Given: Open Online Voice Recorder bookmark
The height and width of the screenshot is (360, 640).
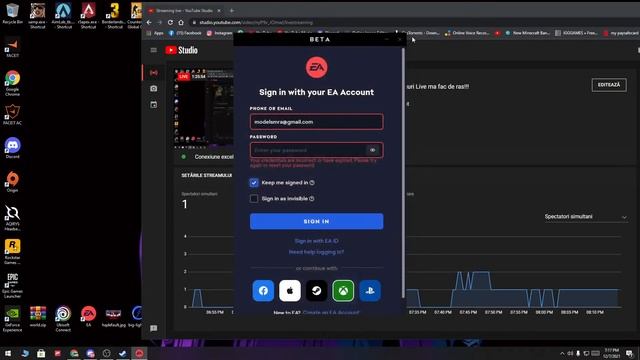Looking at the screenshot, I should 467,33.
